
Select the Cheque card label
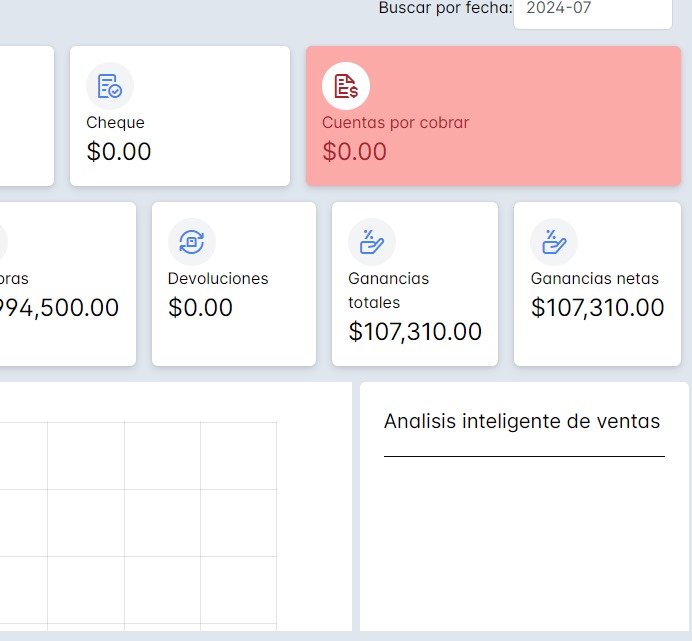(x=115, y=122)
